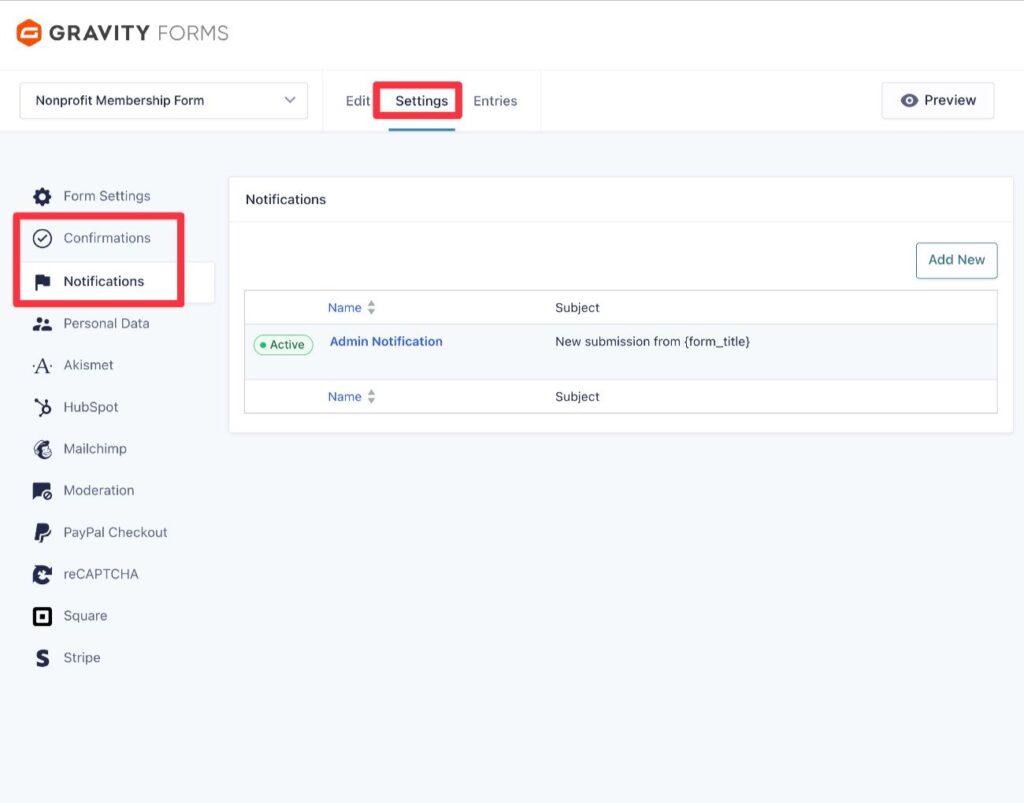Open Confirmations in the sidebar
The width and height of the screenshot is (1024, 803).
pyautogui.click(x=107, y=238)
